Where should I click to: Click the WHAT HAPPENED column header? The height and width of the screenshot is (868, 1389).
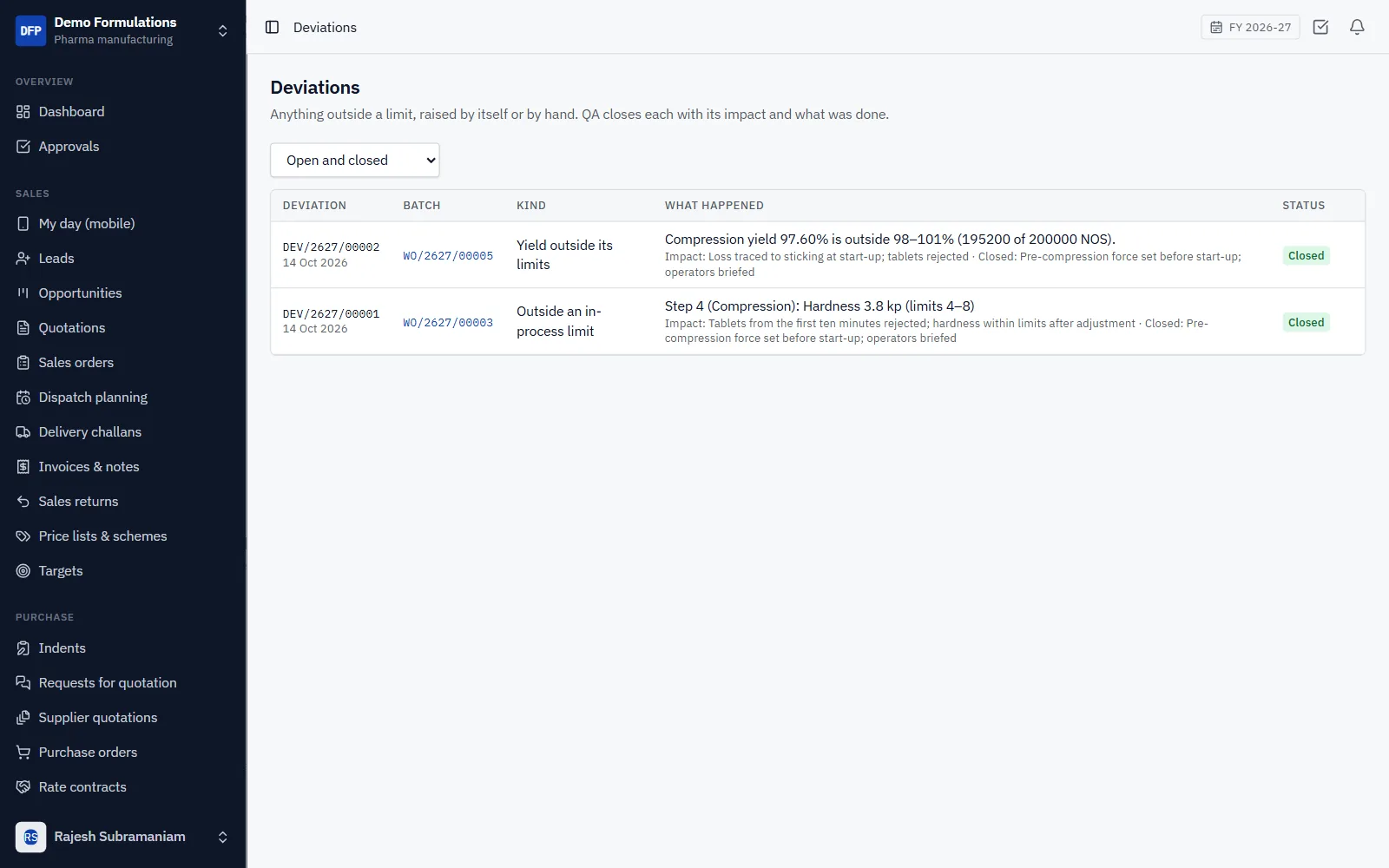(x=714, y=206)
